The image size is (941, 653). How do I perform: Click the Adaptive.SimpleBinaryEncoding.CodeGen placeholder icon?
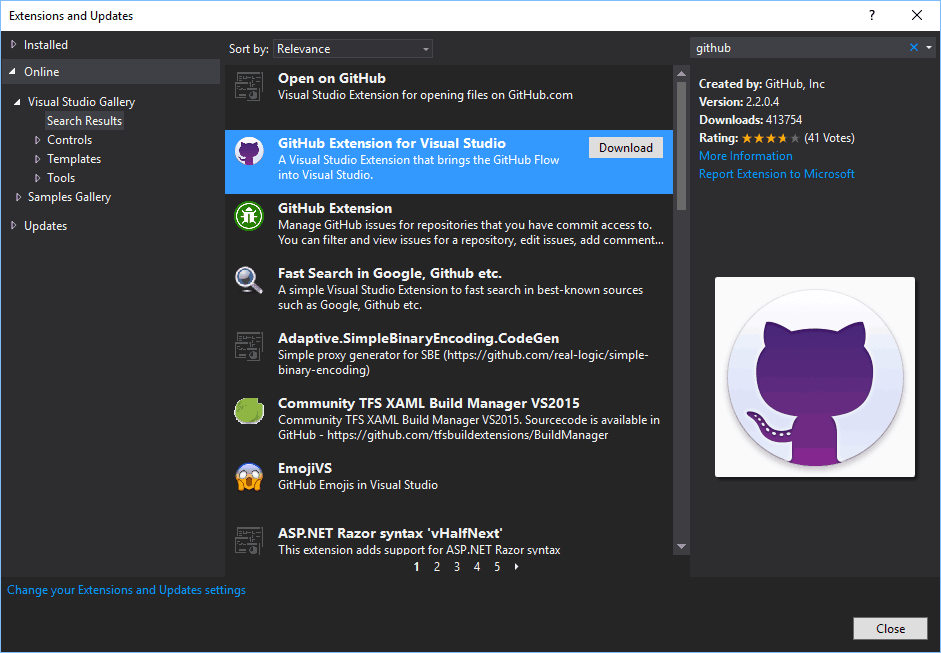tap(248, 346)
